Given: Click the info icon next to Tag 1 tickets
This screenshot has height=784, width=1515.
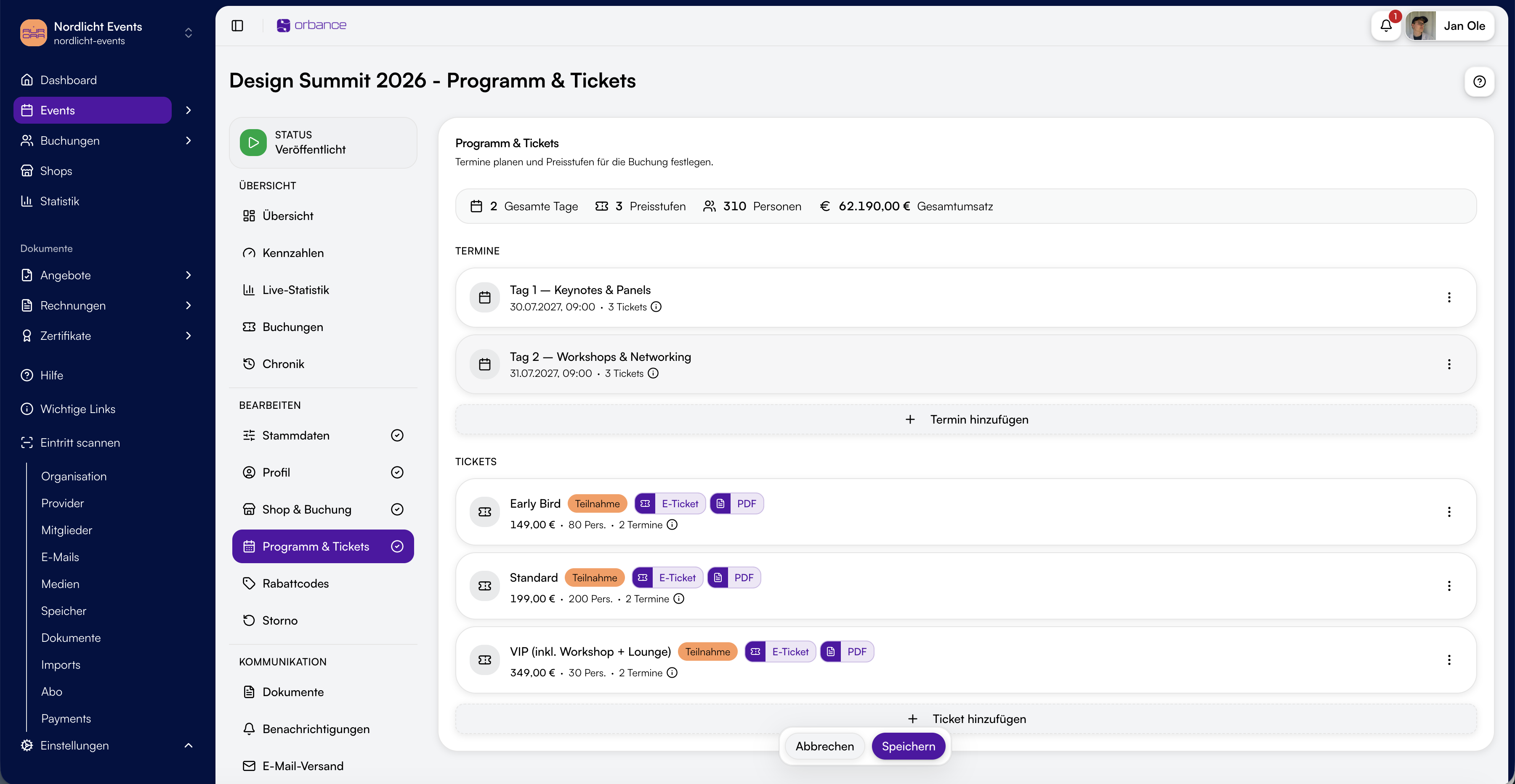Looking at the screenshot, I should pyautogui.click(x=656, y=307).
